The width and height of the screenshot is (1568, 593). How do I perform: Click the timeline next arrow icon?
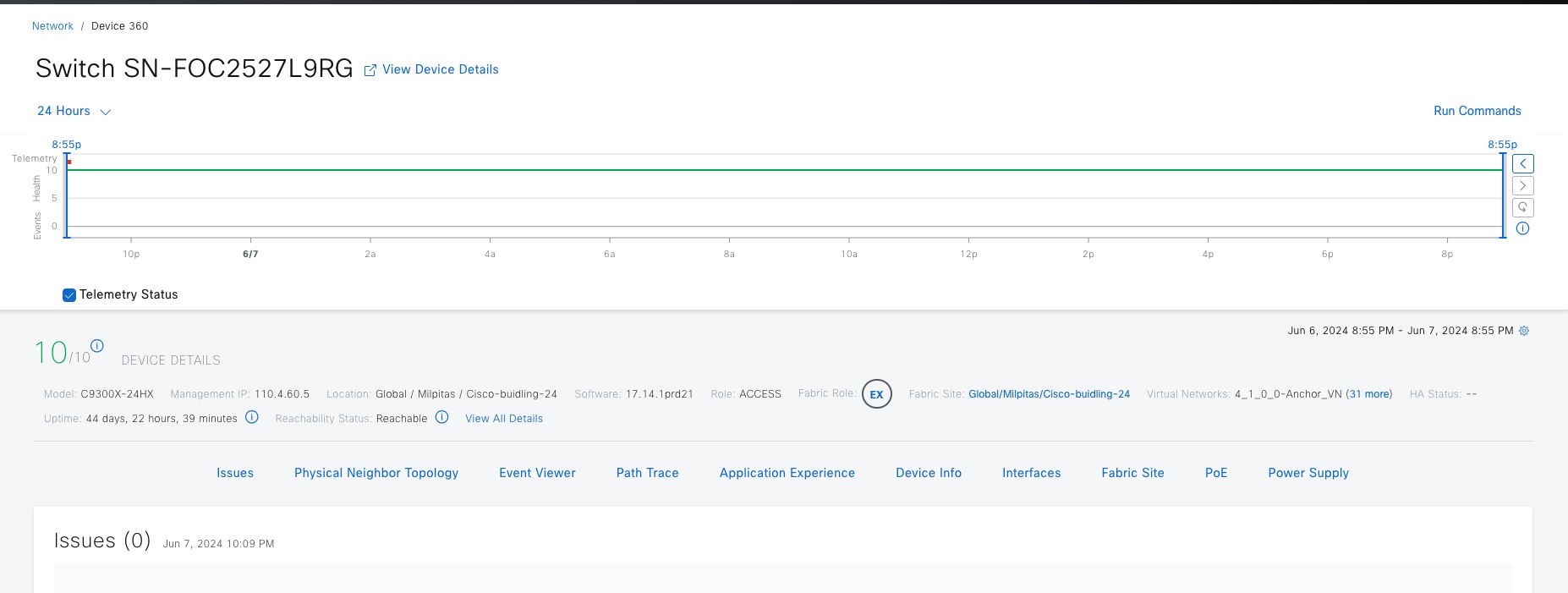point(1522,186)
